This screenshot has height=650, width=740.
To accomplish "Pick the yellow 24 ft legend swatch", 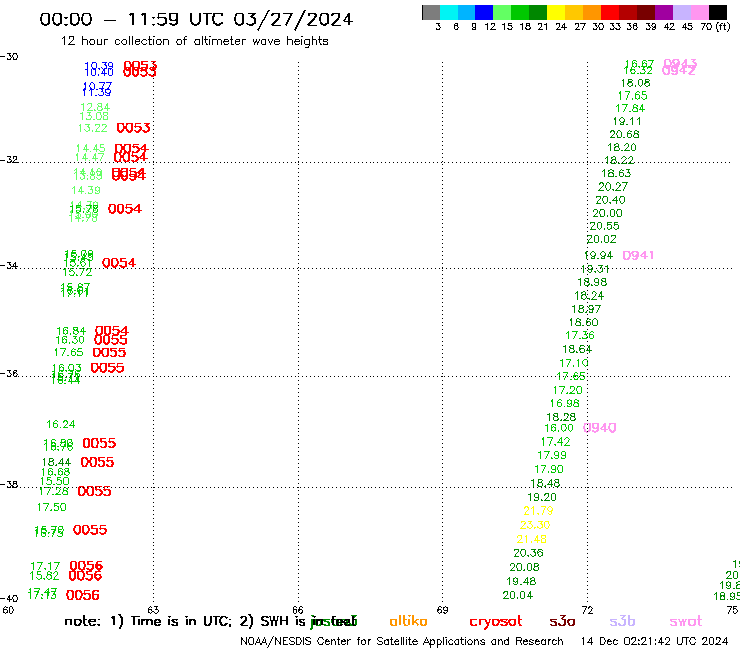I will click(x=556, y=12).
